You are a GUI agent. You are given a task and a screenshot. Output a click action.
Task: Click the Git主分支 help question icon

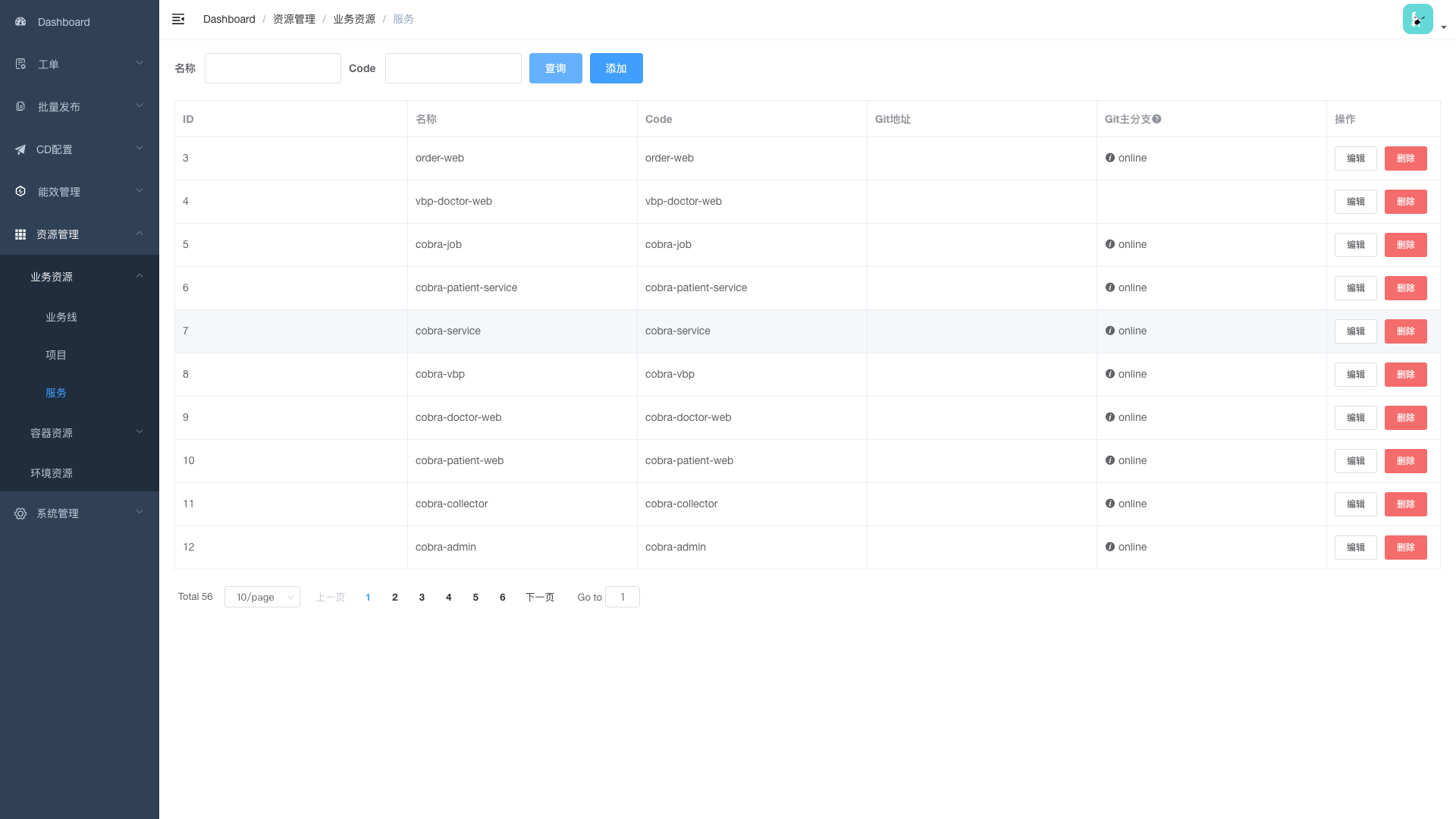coord(1156,119)
